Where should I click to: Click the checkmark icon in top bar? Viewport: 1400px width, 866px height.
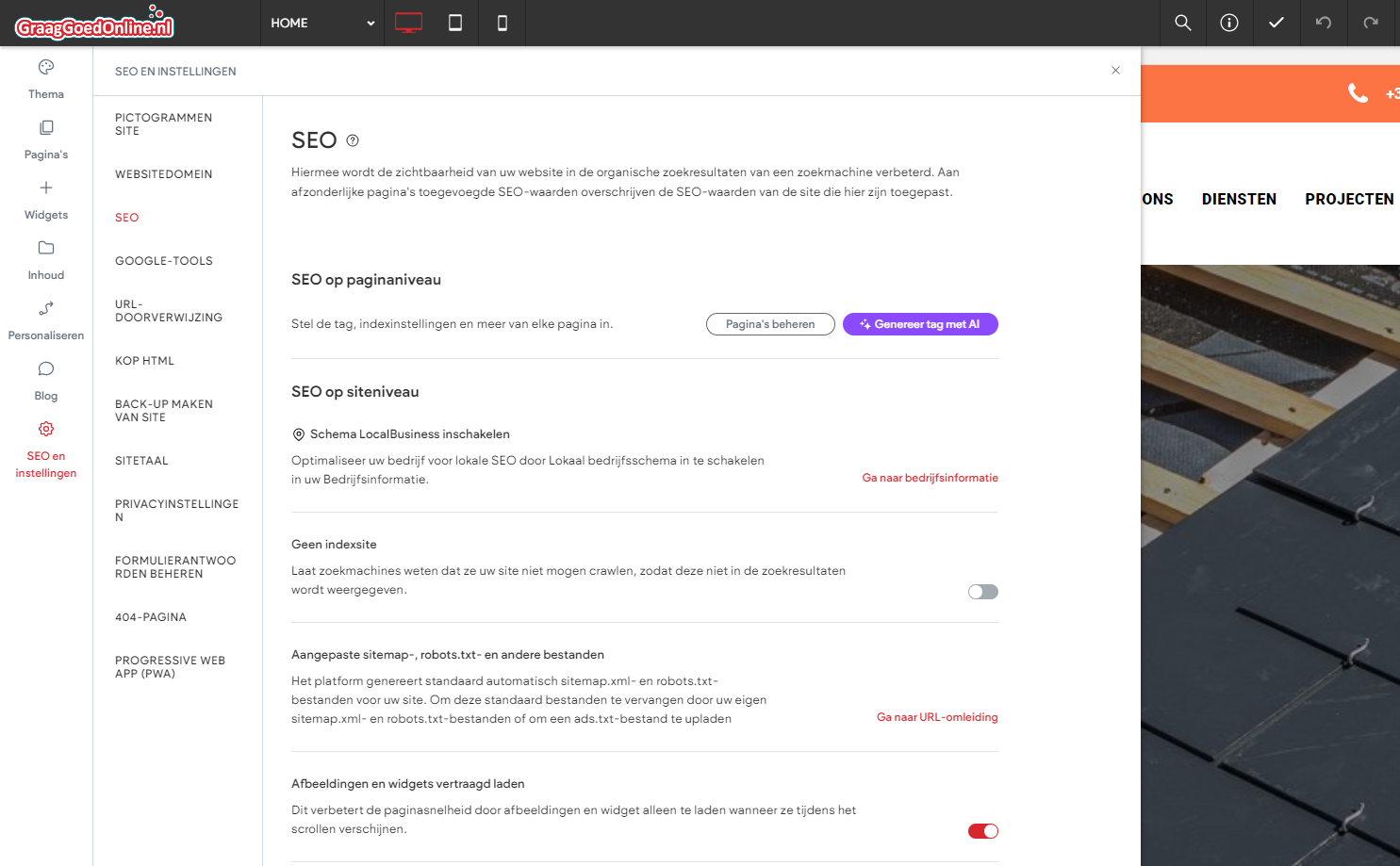(x=1276, y=23)
